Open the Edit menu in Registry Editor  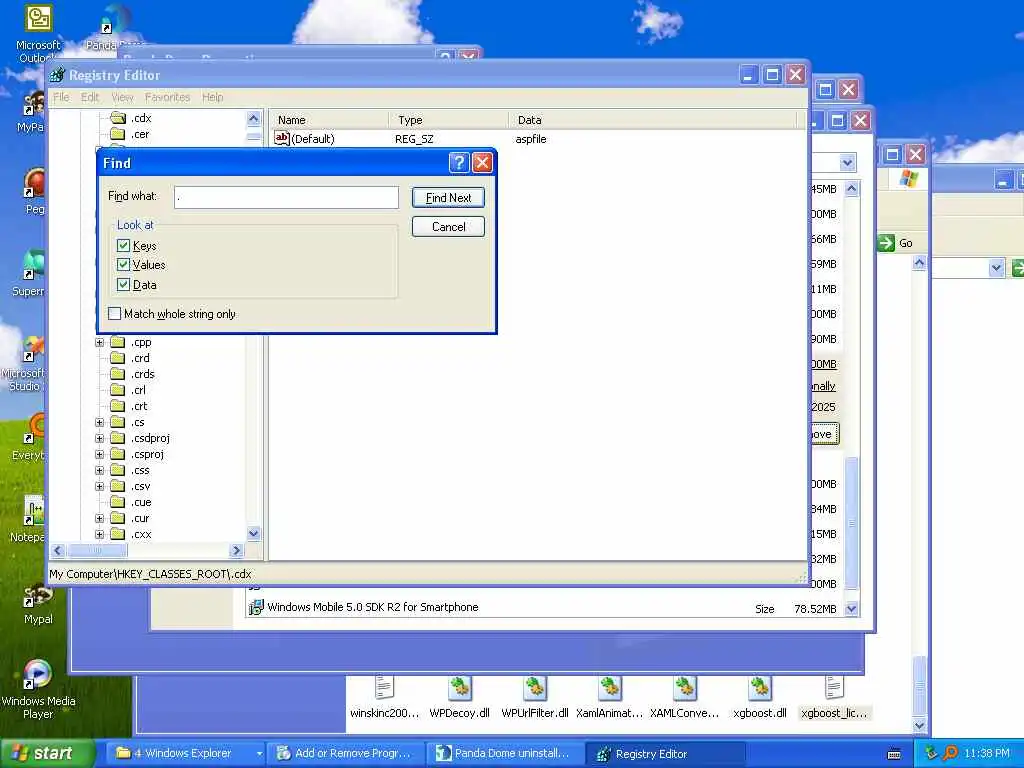tap(90, 97)
